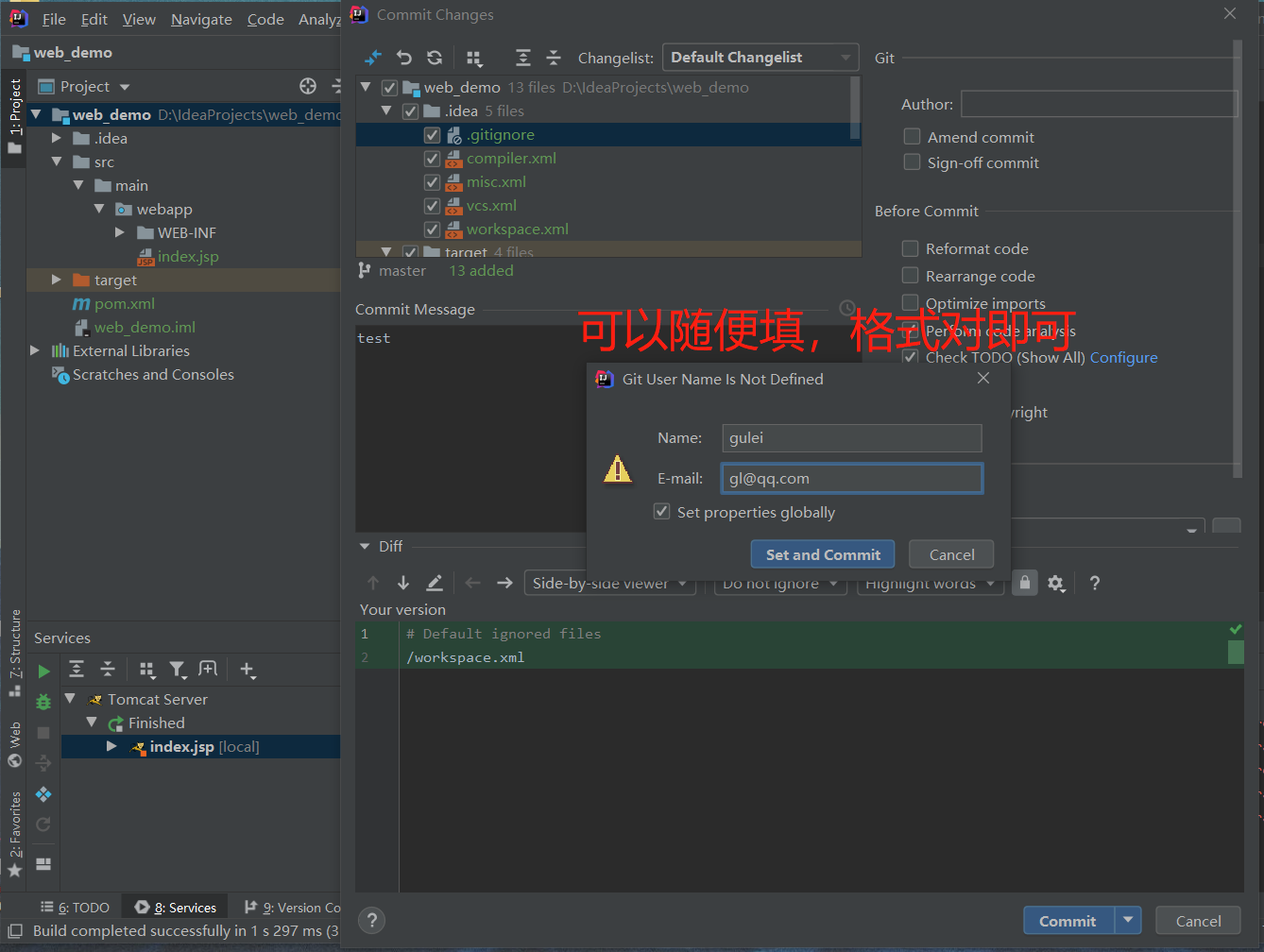Close the Git User Name dialog
1264x952 pixels.
(983, 378)
